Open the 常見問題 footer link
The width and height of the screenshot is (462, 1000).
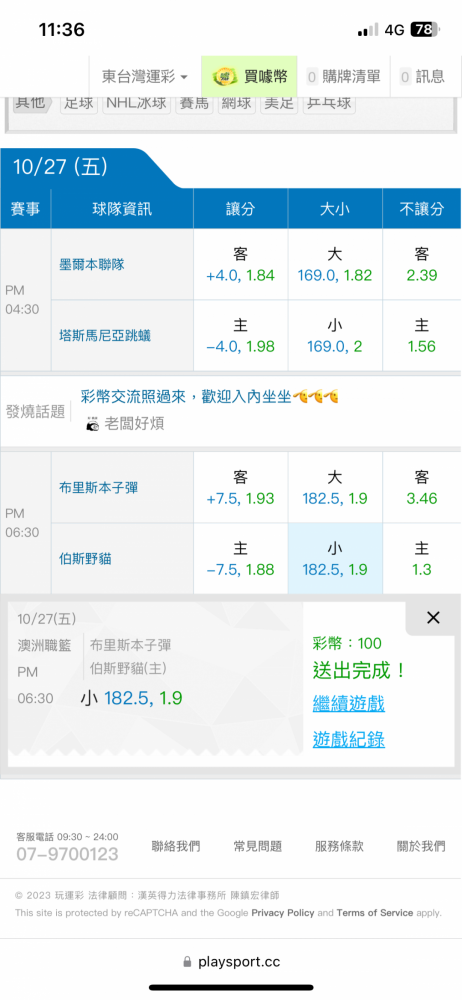[258, 846]
